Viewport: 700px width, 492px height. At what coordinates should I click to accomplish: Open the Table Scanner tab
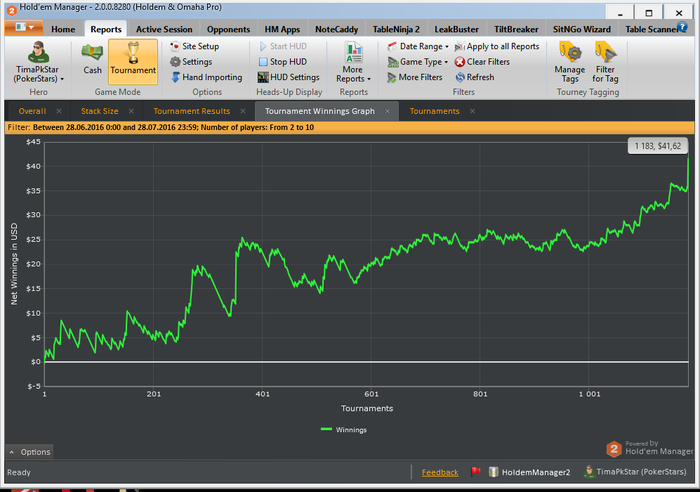click(651, 29)
